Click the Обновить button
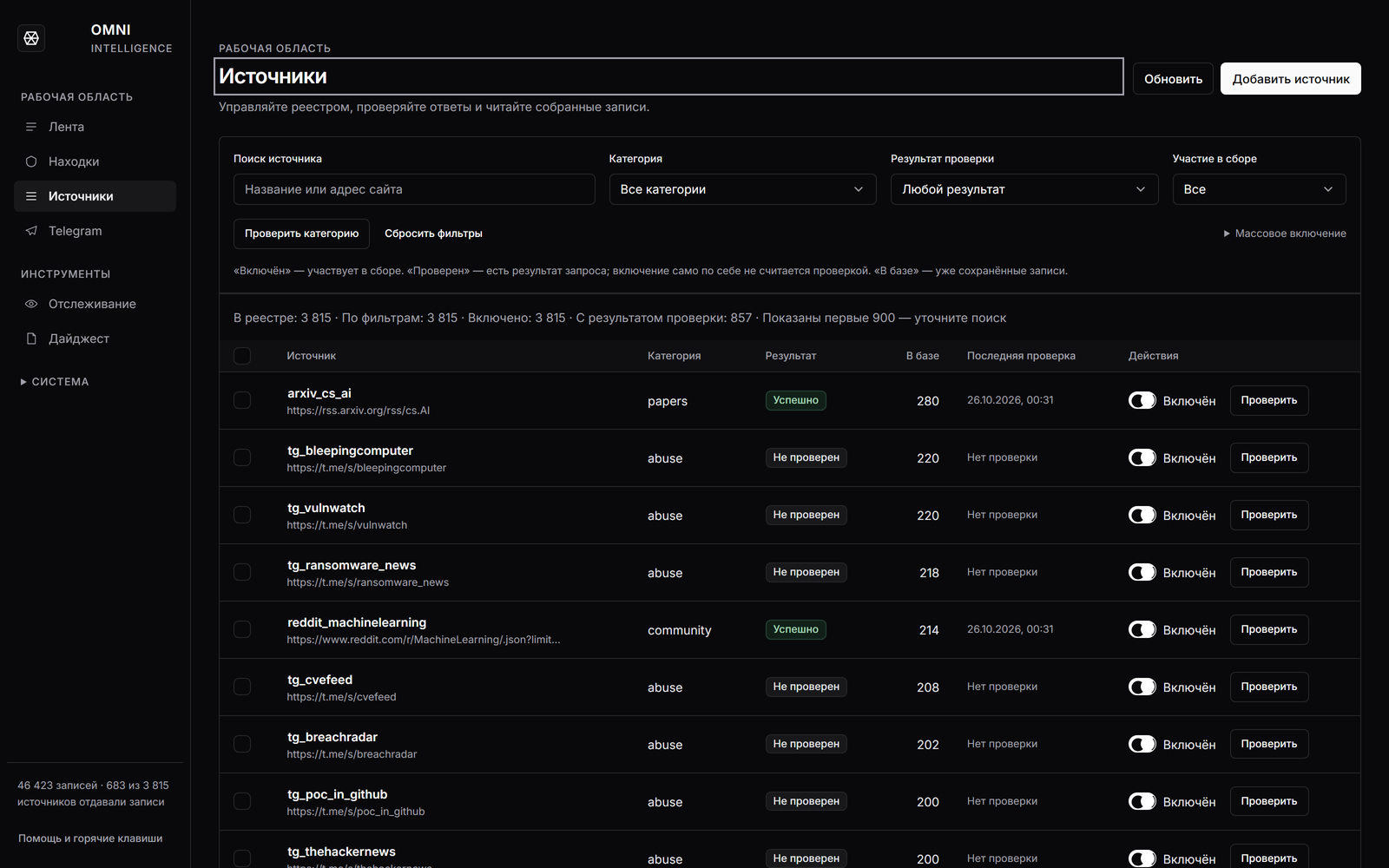Viewport: 1389px width, 868px height. (1173, 79)
